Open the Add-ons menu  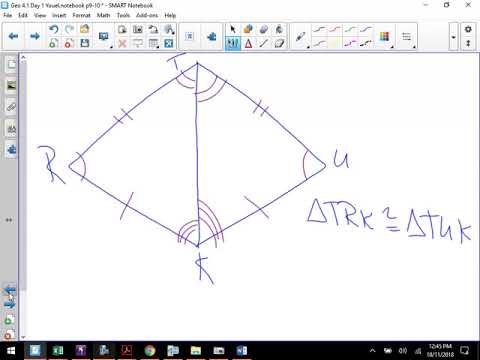pyautogui.click(x=147, y=15)
